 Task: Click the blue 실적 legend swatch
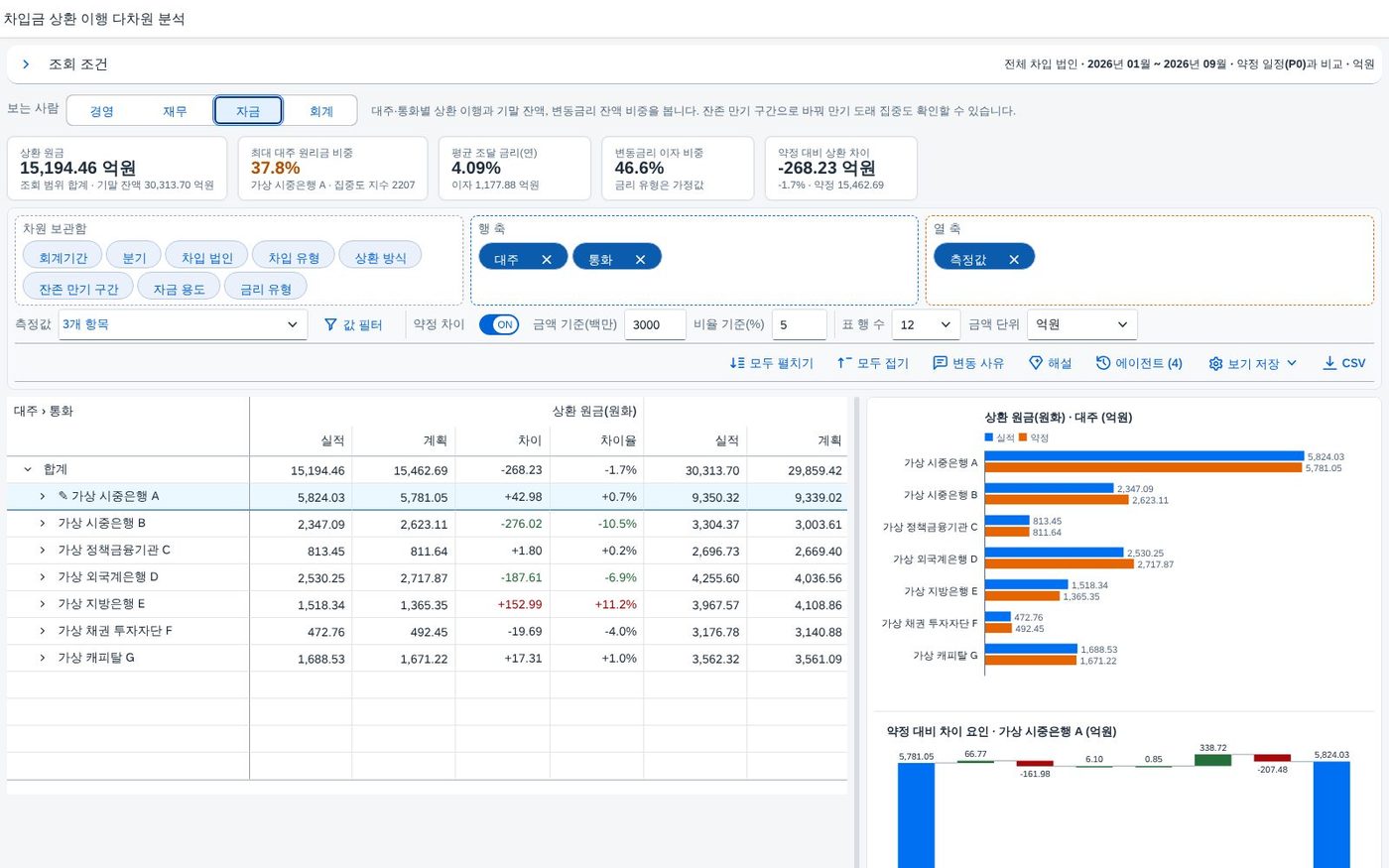pyautogui.click(x=988, y=437)
